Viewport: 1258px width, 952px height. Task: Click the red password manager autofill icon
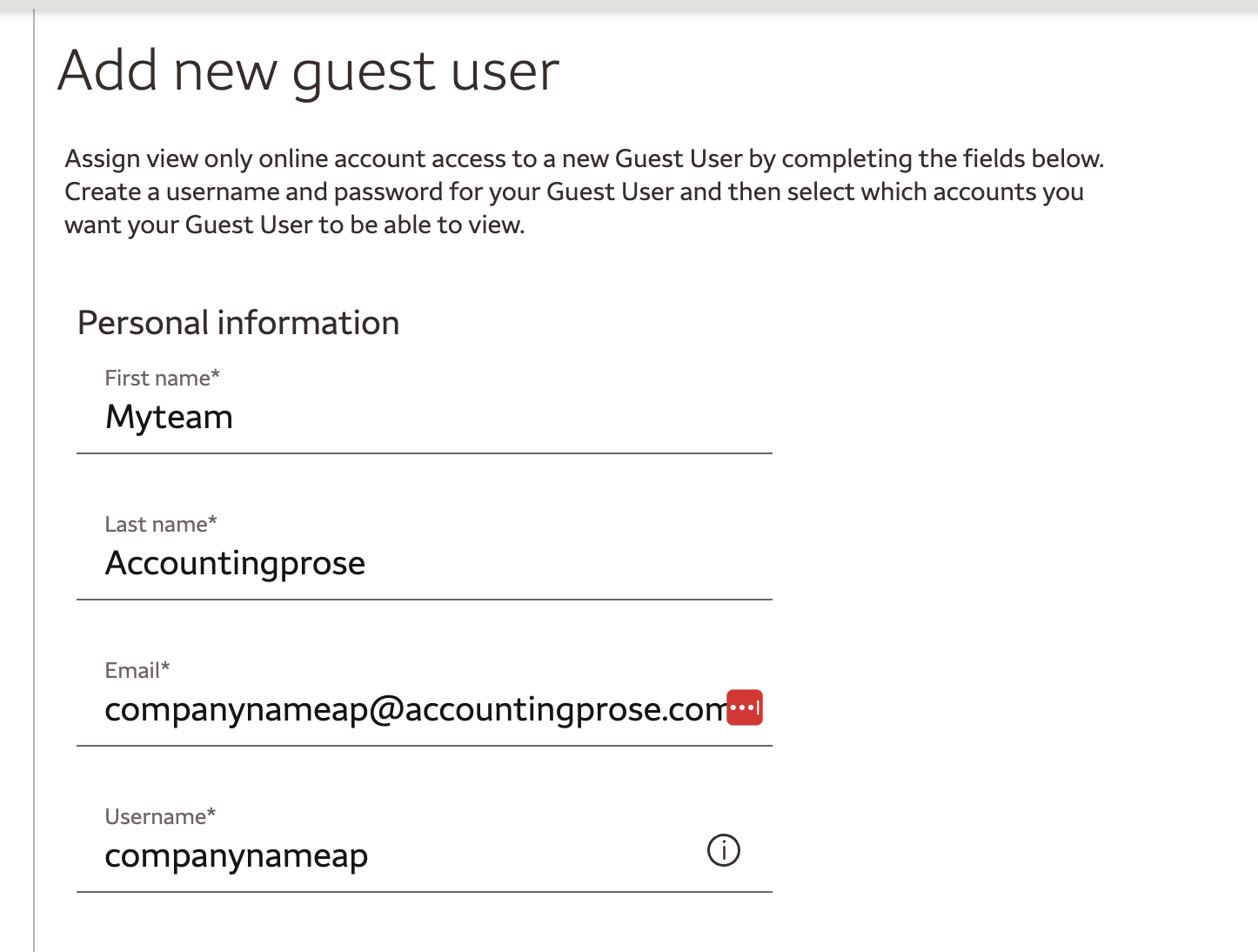pos(744,707)
